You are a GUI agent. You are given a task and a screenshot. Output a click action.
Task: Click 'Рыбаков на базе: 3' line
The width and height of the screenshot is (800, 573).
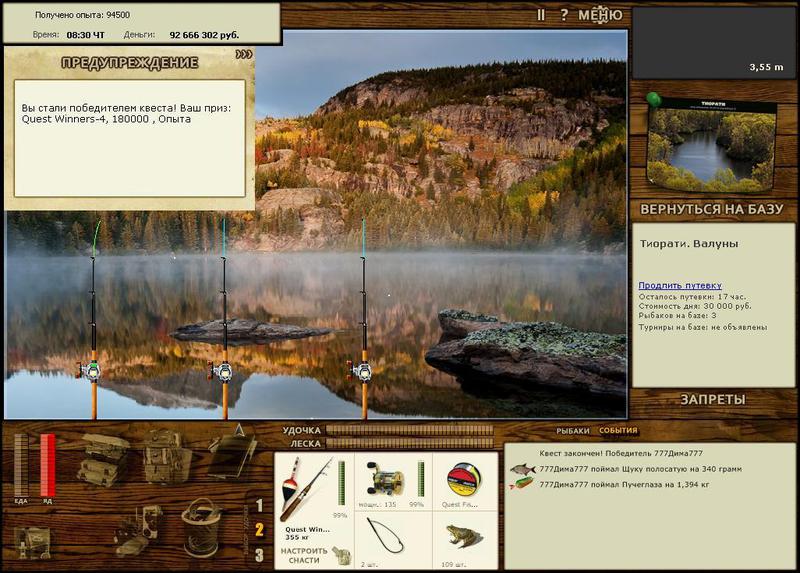[x=678, y=316]
